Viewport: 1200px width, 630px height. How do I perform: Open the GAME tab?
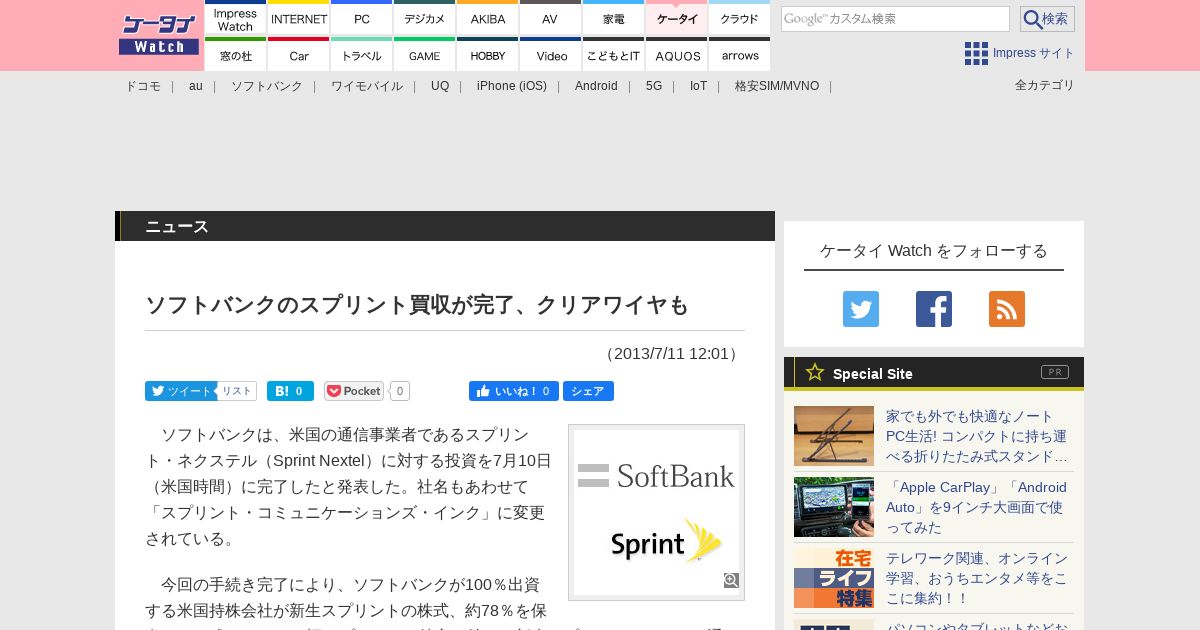pos(425,55)
